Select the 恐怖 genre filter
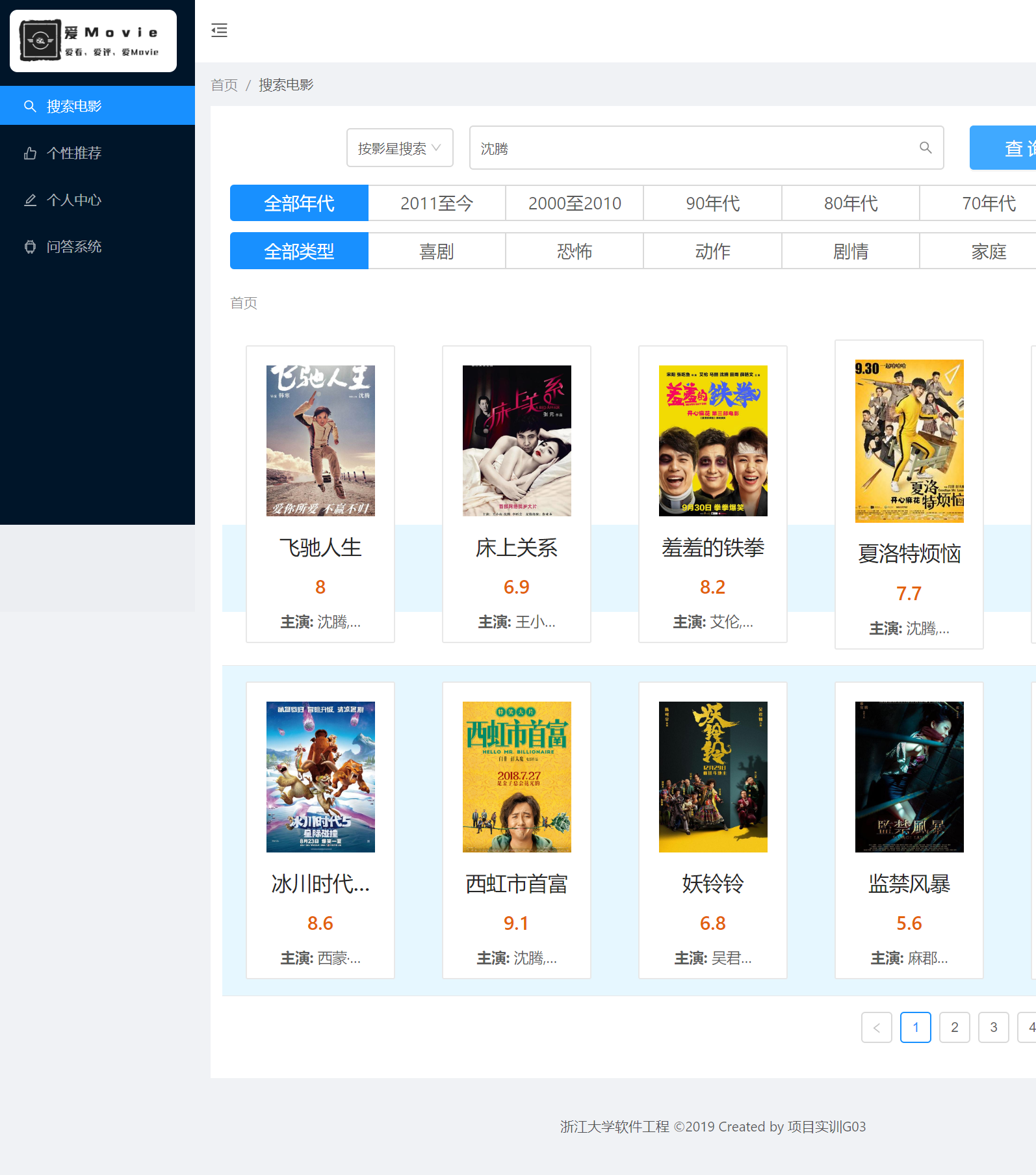Viewport: 1036px width, 1175px height. click(x=575, y=251)
